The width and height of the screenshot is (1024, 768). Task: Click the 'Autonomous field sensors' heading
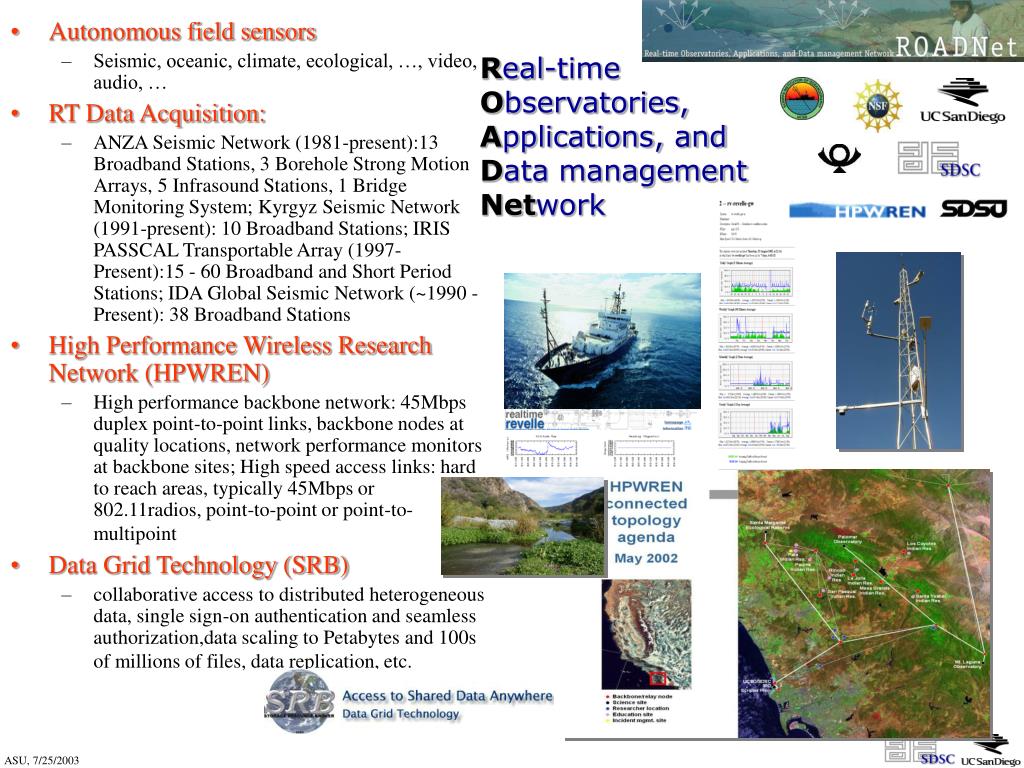tap(183, 31)
